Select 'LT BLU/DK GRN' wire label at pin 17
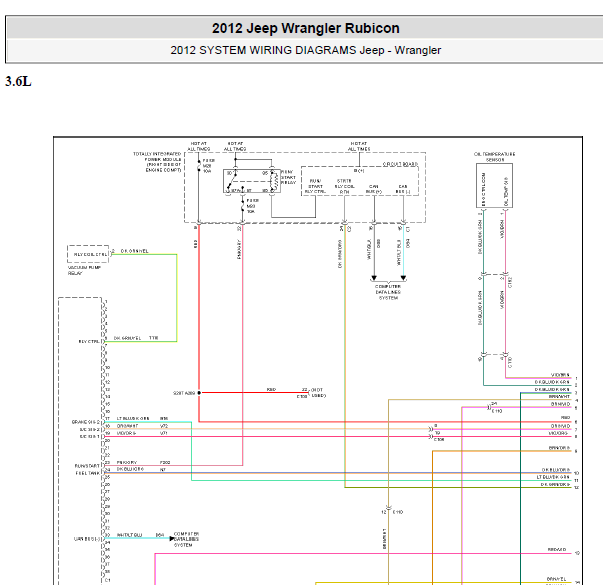 click(133, 418)
